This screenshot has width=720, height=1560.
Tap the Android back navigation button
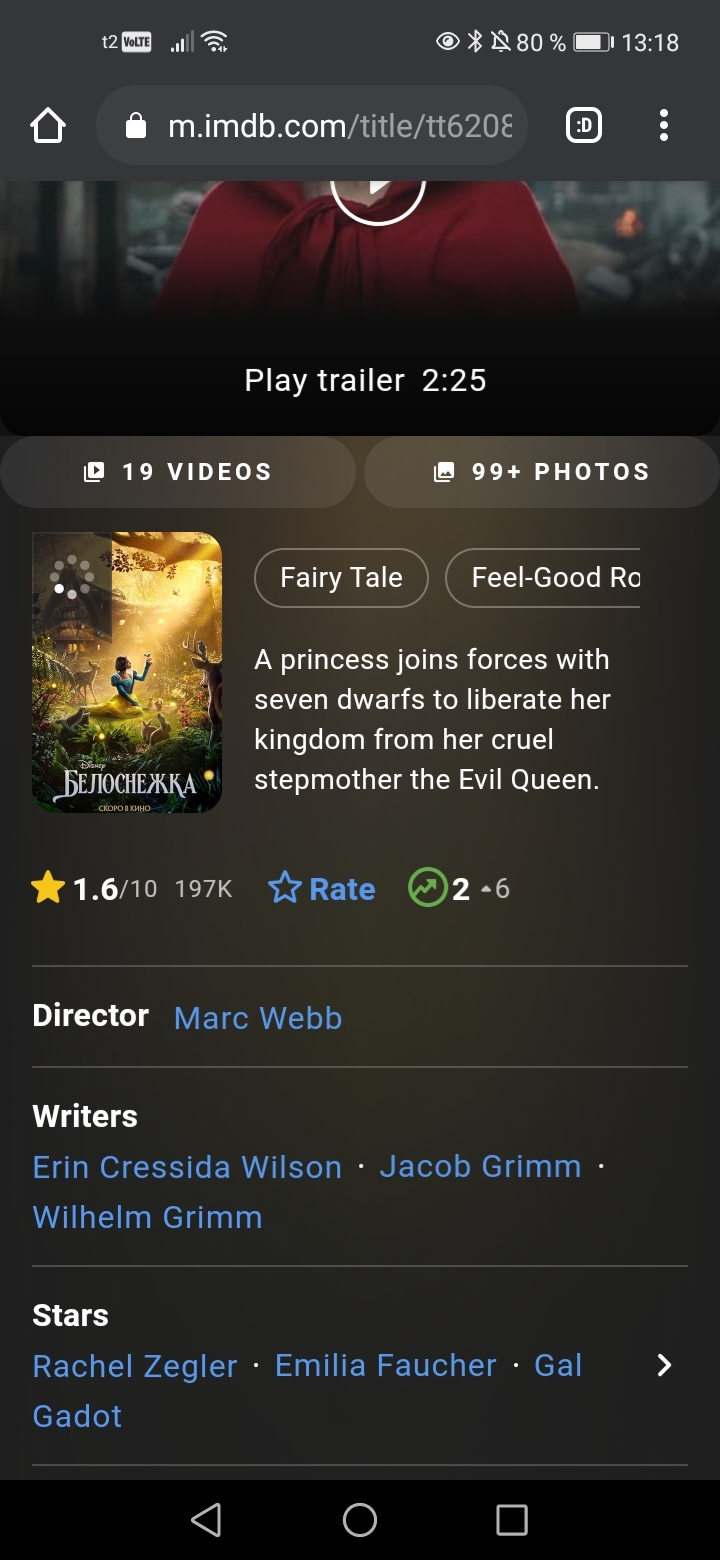(x=206, y=1520)
